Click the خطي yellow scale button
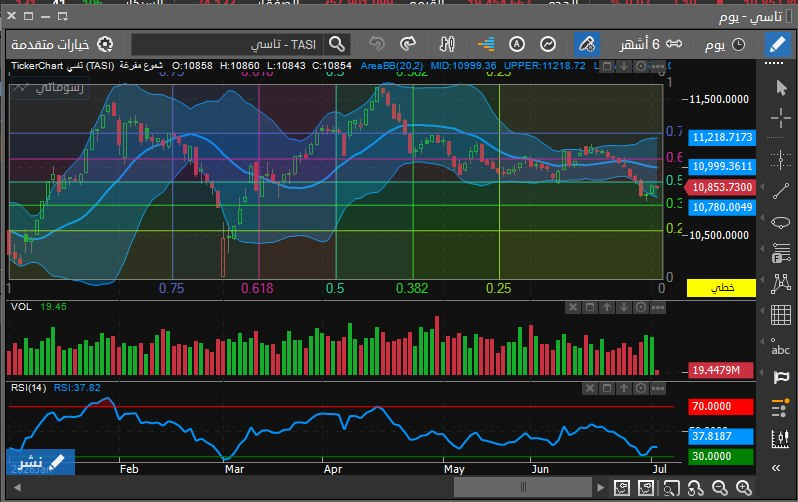The width and height of the screenshot is (798, 502). point(721,288)
